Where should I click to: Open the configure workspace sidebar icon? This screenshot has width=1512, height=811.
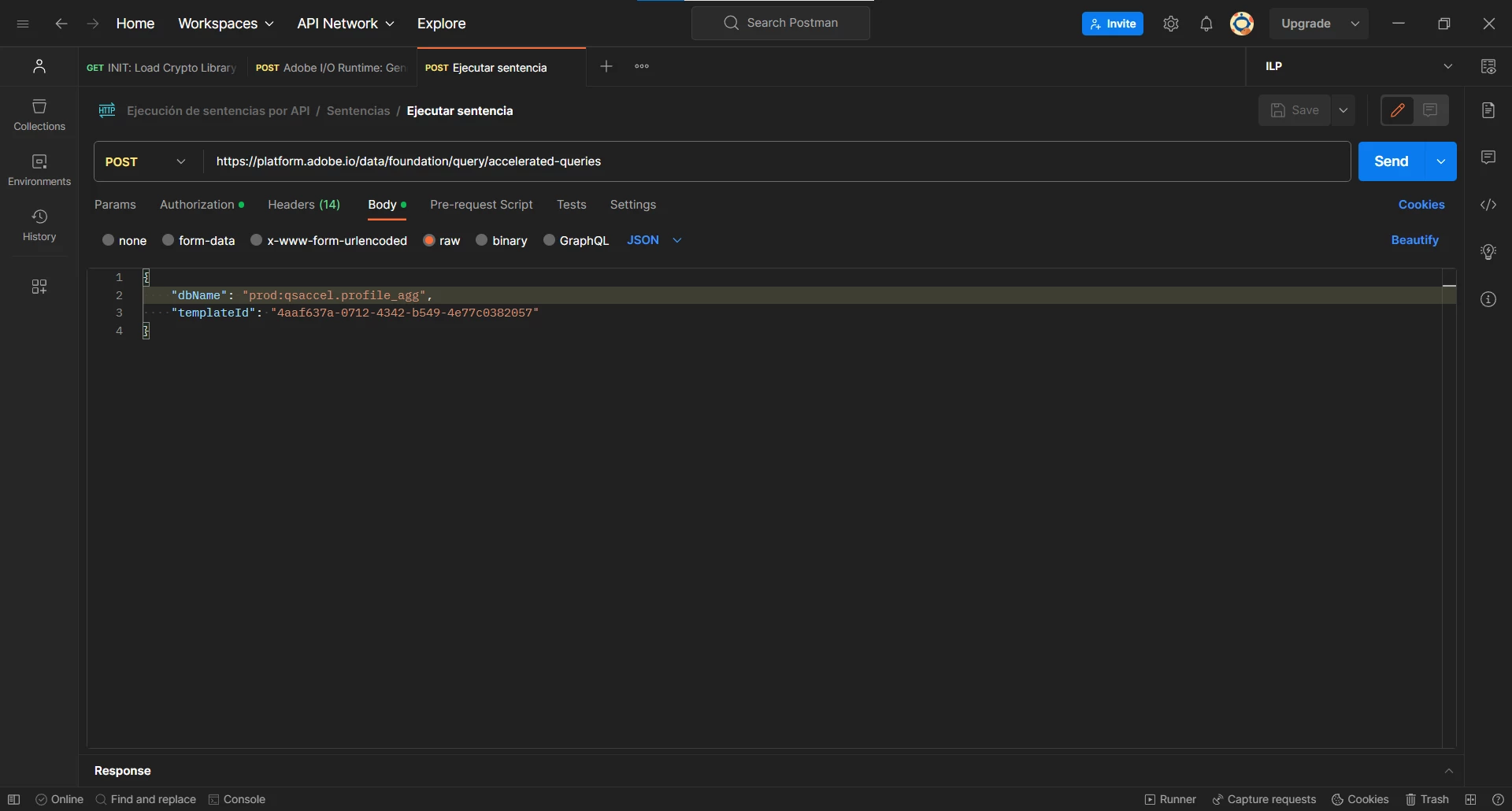39,287
